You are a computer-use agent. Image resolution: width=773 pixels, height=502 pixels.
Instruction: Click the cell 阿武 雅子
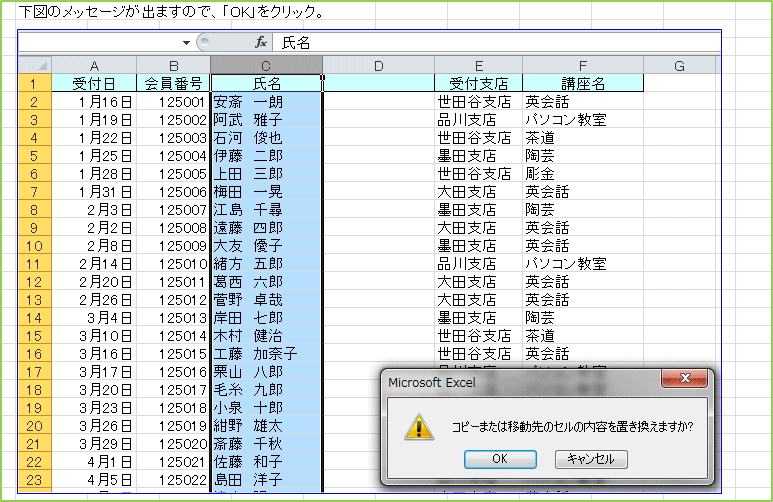[x=266, y=120]
